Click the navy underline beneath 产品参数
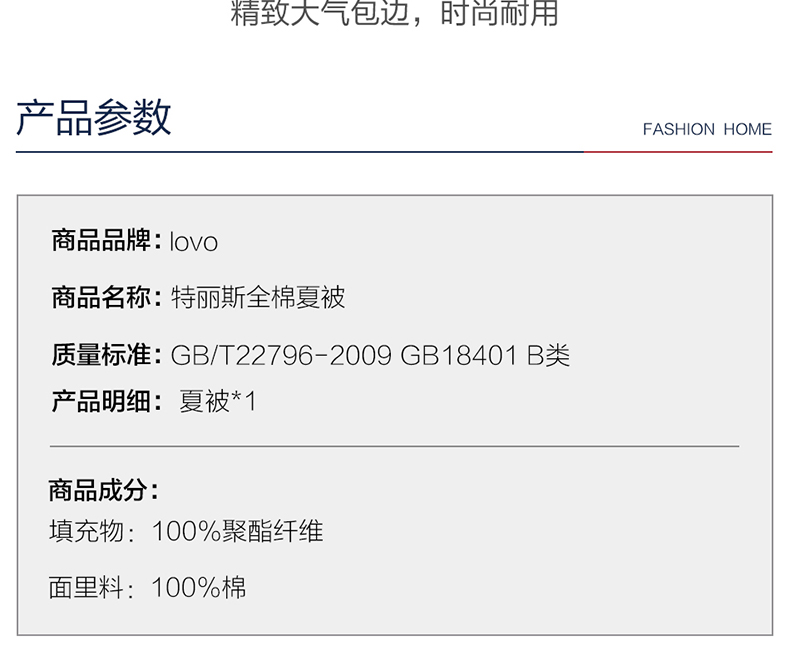Image resolution: width=790 pixels, height=655 pixels. coord(300,152)
